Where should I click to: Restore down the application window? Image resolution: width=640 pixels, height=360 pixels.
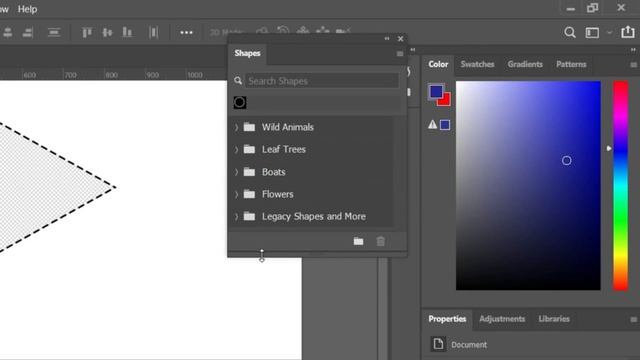(593, 8)
